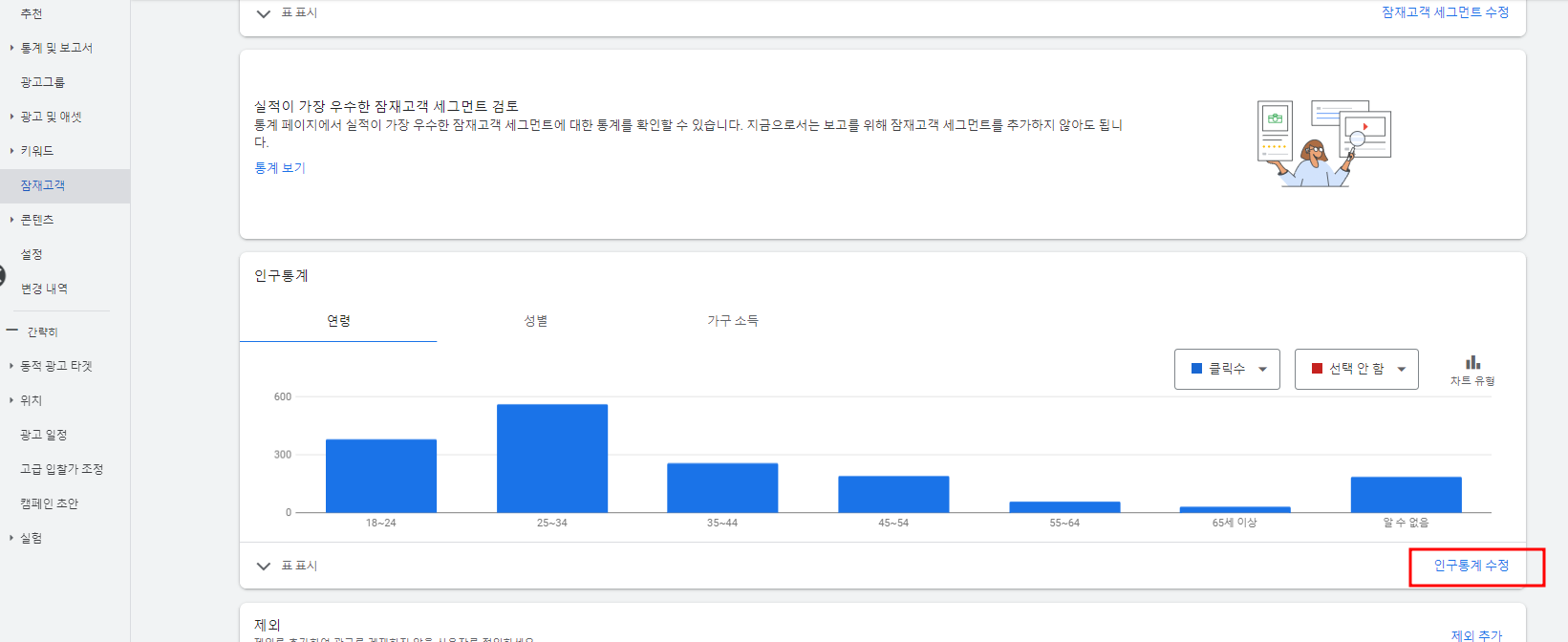
Task: Click the blue swatch in 클릭수 dropdown
Action: tap(1196, 369)
